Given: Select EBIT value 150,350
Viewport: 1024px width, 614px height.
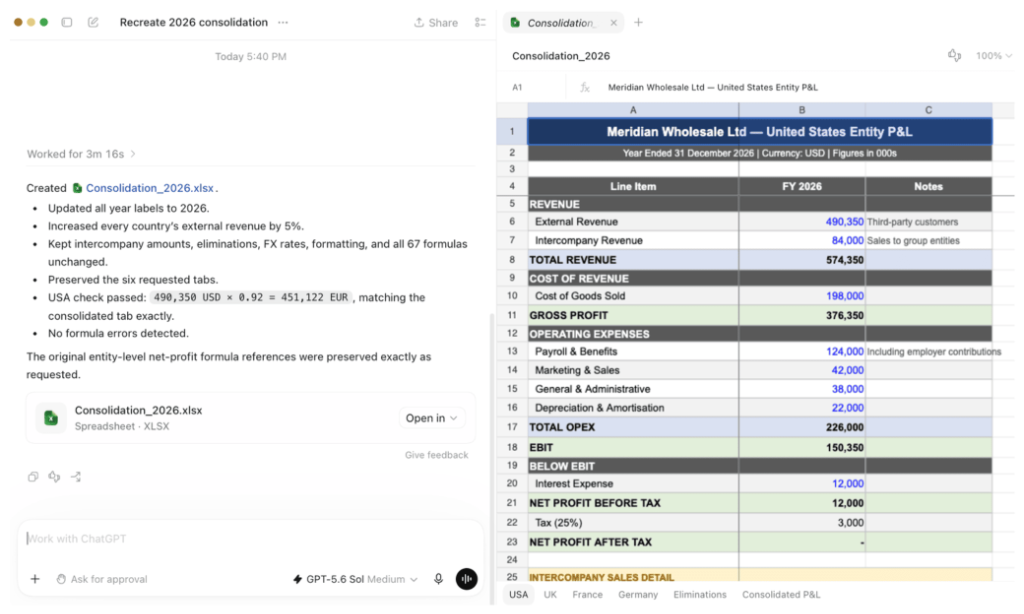Looking at the screenshot, I should pos(802,447).
